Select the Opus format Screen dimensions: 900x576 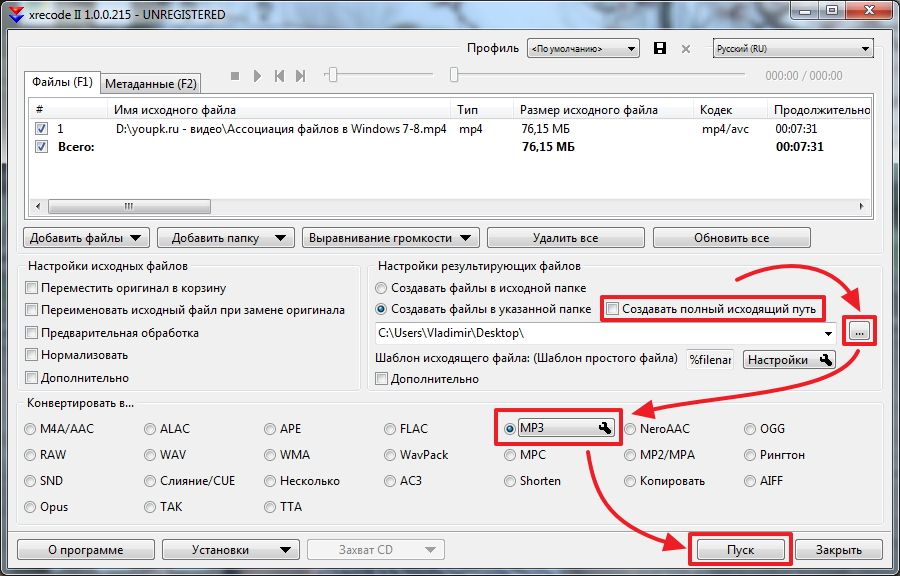coord(30,507)
